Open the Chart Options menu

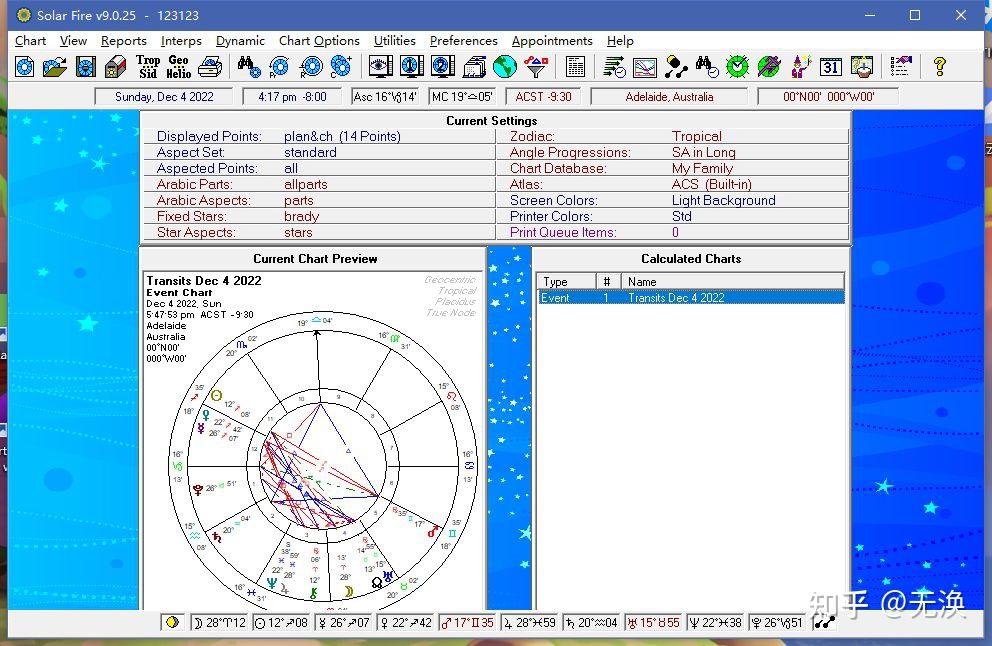point(319,40)
